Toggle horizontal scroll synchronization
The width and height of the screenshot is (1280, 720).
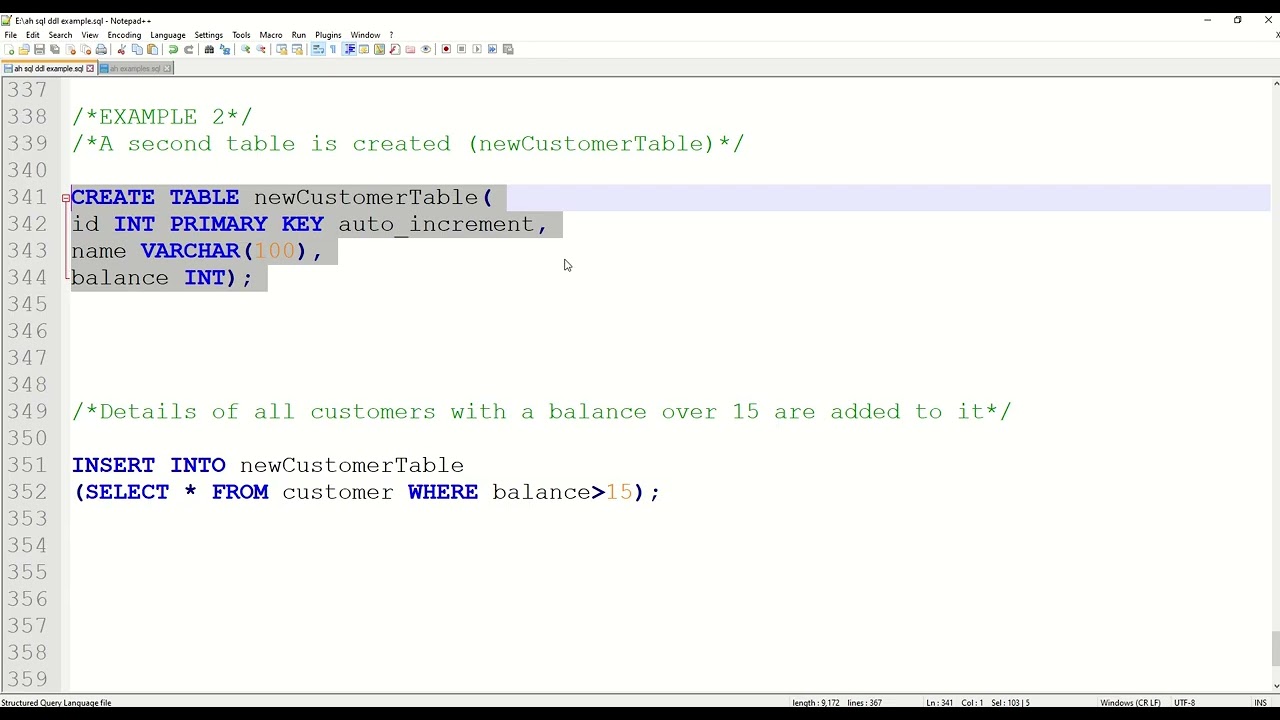coord(298,49)
